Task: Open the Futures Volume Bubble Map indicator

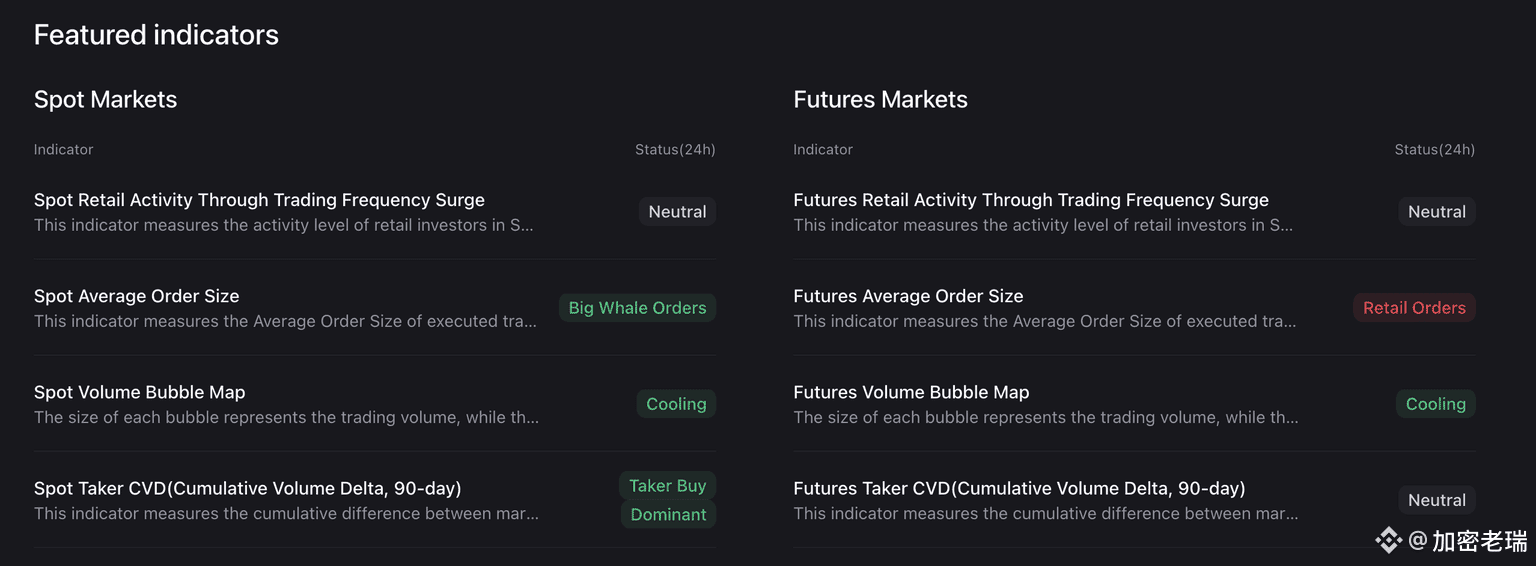Action: point(911,392)
